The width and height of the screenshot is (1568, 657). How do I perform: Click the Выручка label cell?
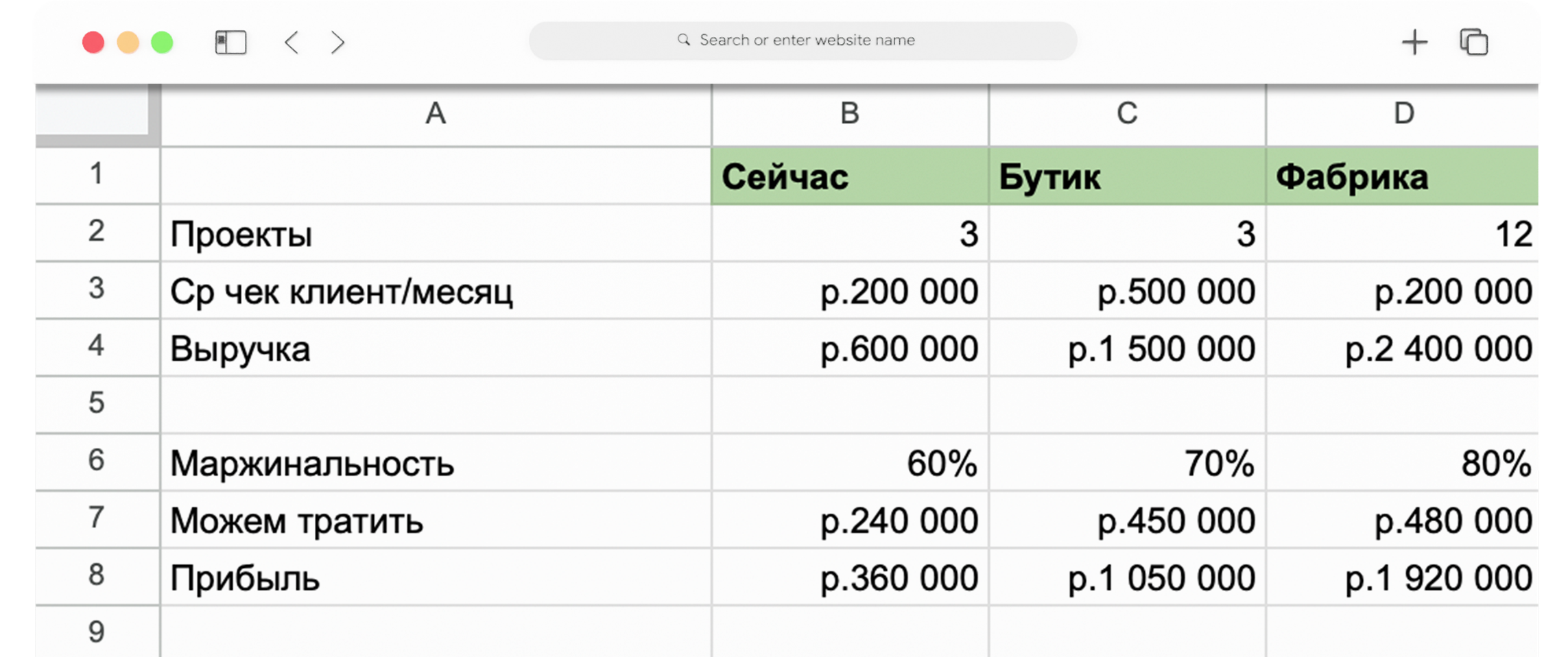[x=436, y=348]
